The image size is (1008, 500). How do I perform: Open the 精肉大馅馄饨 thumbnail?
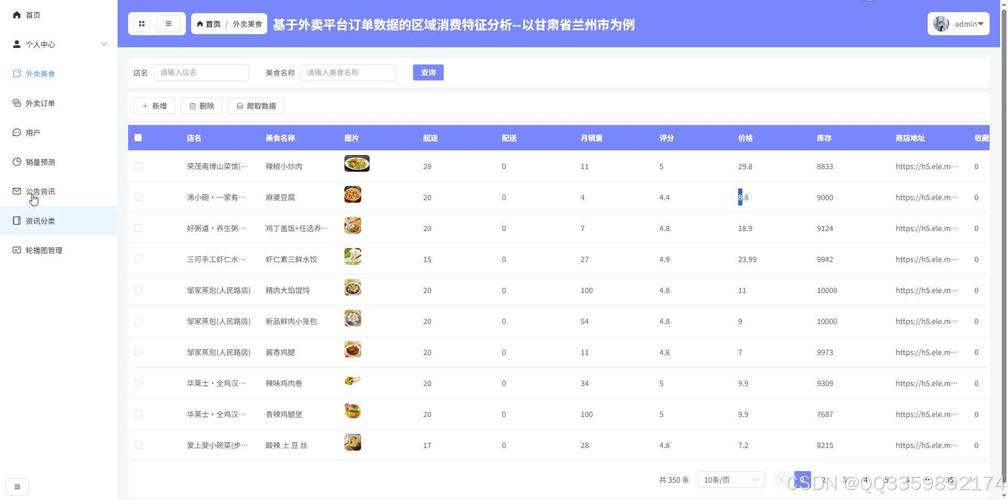point(353,287)
